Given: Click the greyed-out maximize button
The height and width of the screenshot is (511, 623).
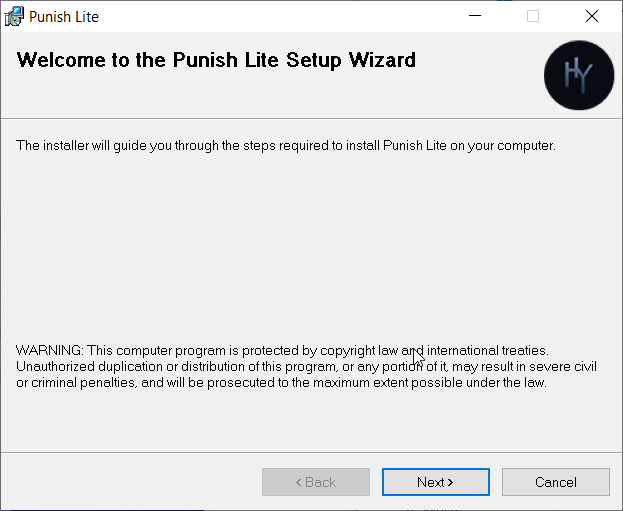Looking at the screenshot, I should pos(533,16).
